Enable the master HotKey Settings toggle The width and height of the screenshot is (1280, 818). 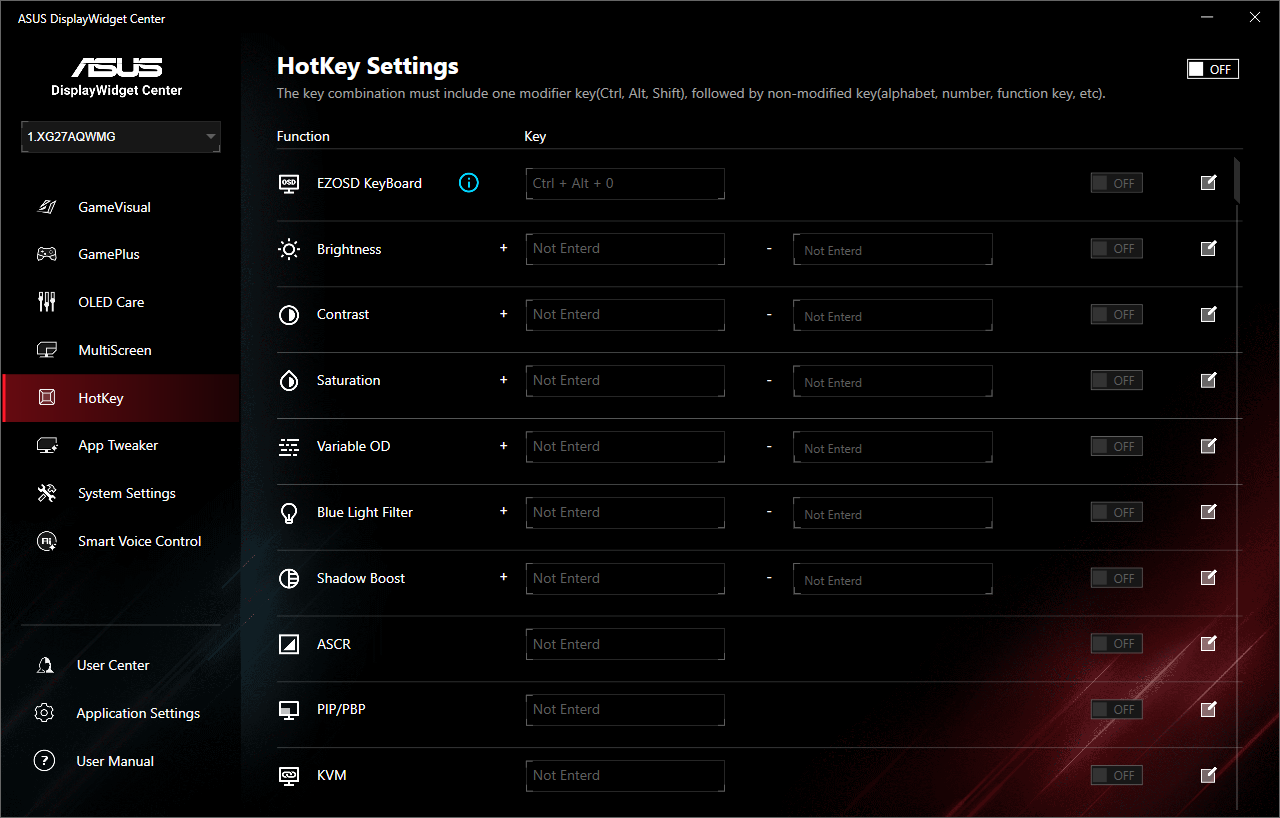(1212, 69)
